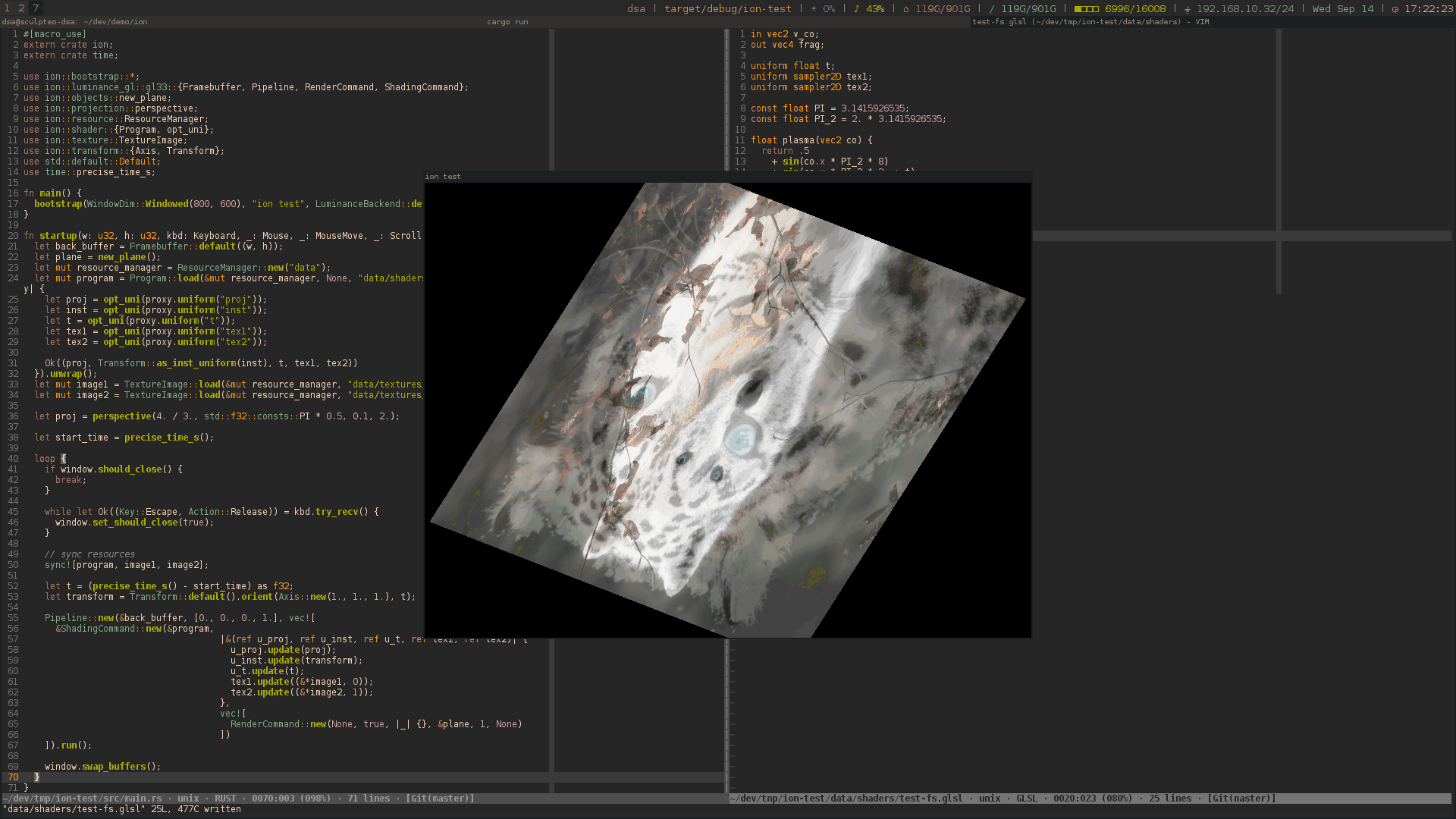Click the date 'Wed Sep 14' in status bar
The image size is (1456, 819).
click(x=1342, y=8)
